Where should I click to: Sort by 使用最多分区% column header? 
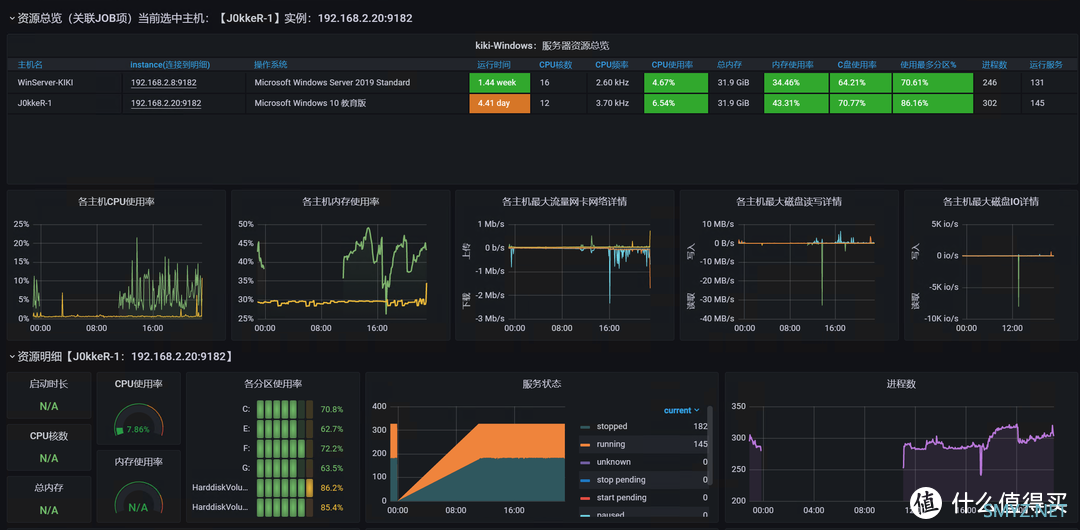928,65
